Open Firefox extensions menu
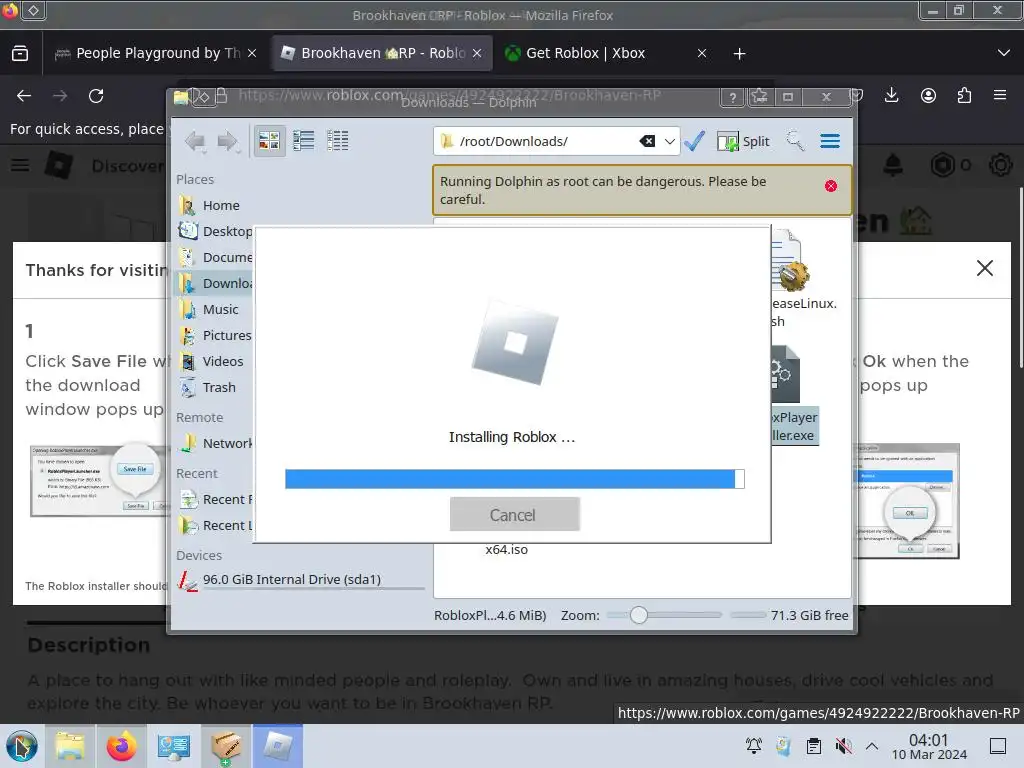The image size is (1024, 768). [964, 95]
